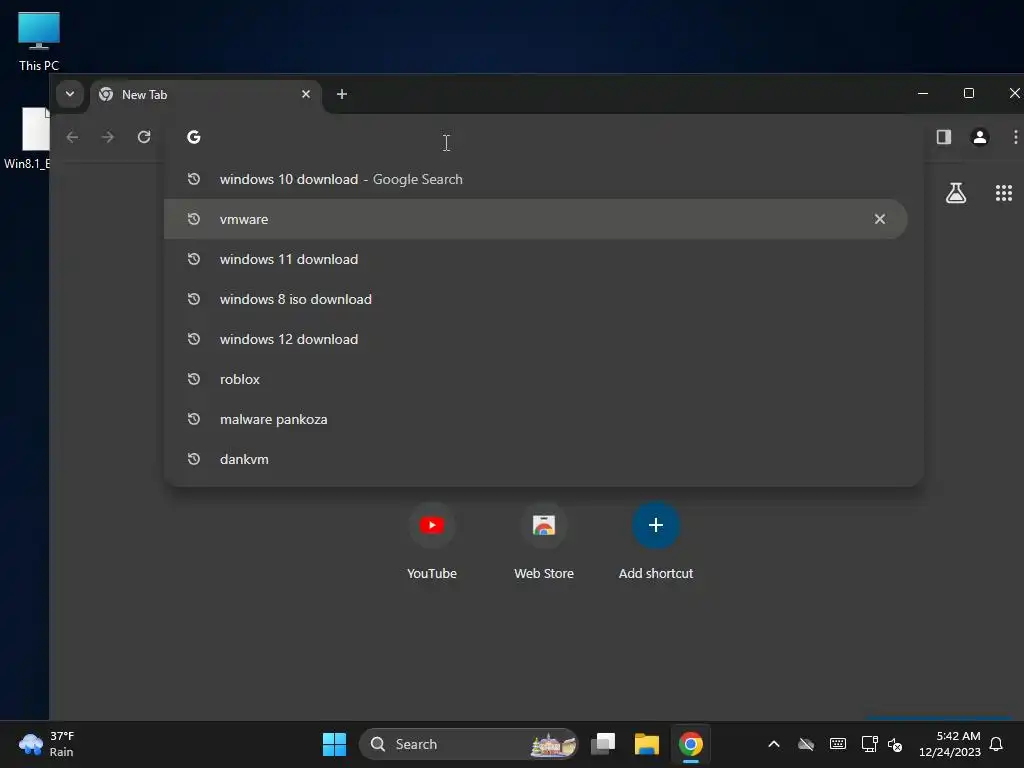
Task: Click the YouTube label text
Action: pos(432,573)
